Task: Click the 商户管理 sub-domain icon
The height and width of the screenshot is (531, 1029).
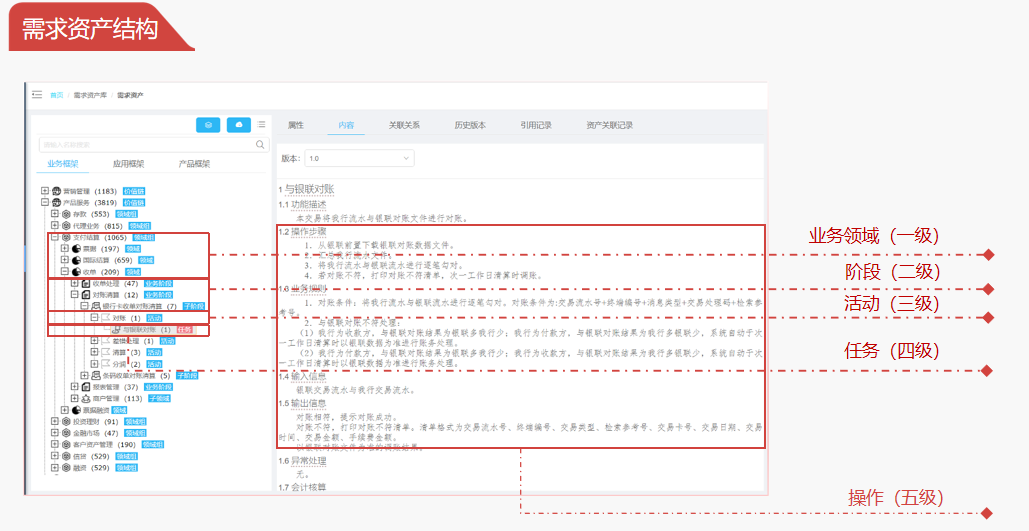Action: coord(85,398)
